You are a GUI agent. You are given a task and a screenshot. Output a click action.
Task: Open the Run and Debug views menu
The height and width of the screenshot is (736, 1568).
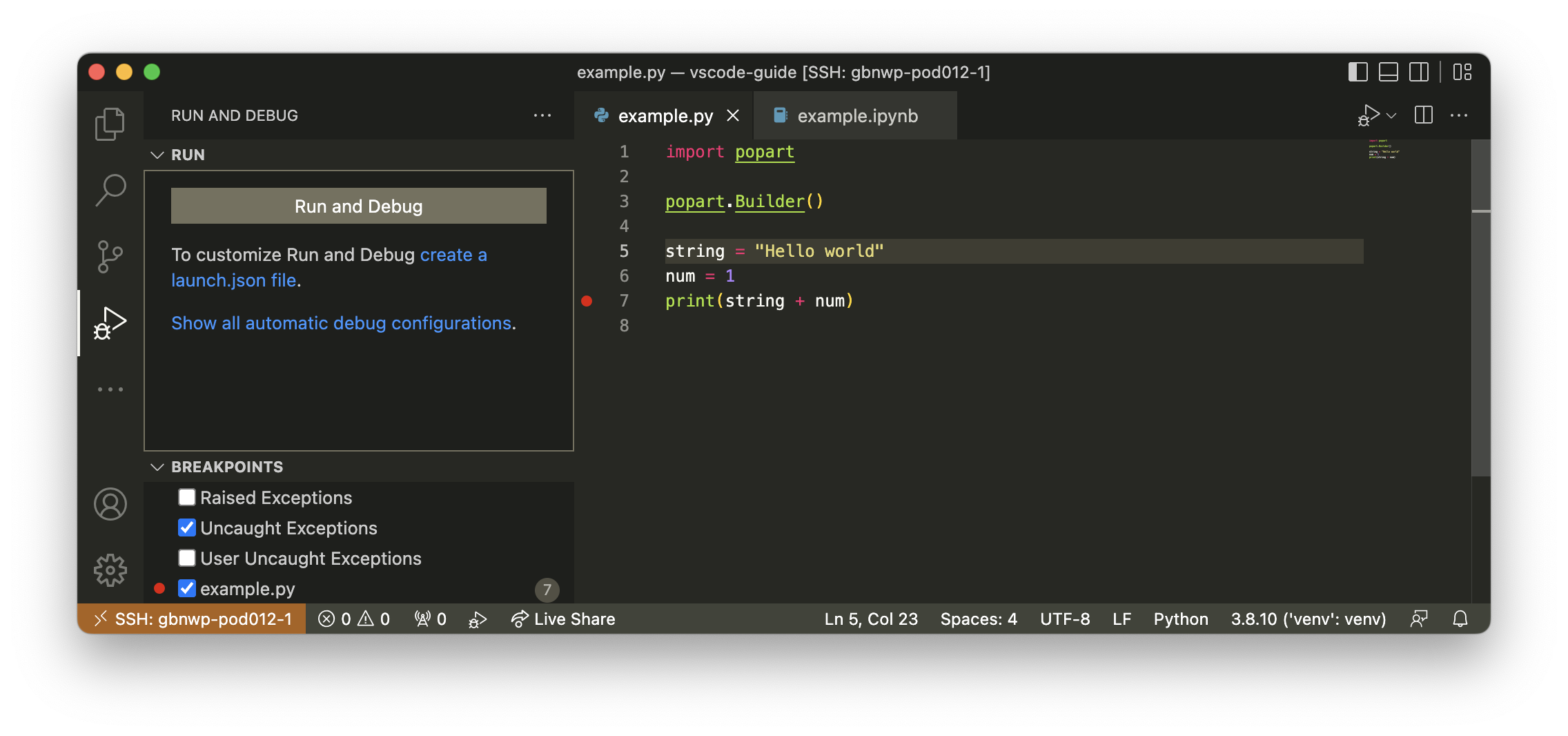(542, 115)
